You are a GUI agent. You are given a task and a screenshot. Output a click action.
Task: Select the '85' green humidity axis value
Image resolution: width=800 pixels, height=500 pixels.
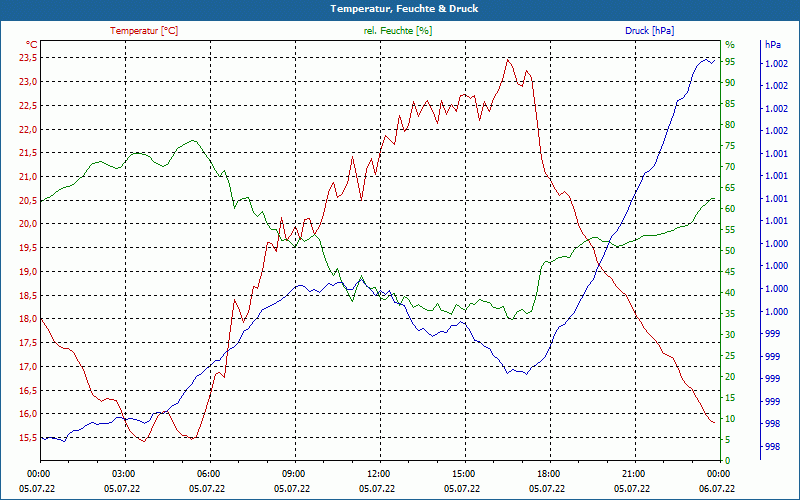tap(730, 104)
